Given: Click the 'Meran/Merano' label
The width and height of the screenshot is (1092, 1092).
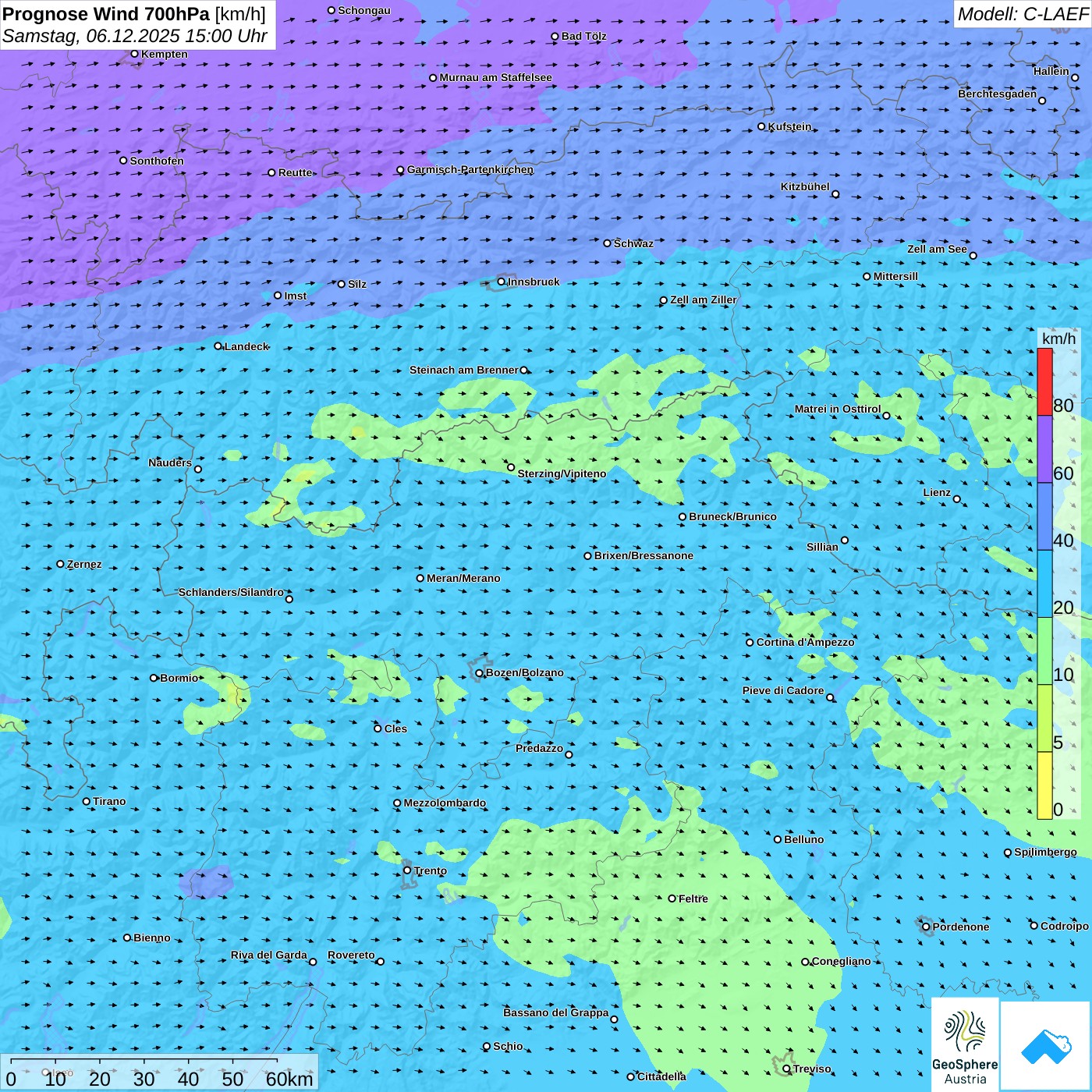Looking at the screenshot, I should pos(463,578).
